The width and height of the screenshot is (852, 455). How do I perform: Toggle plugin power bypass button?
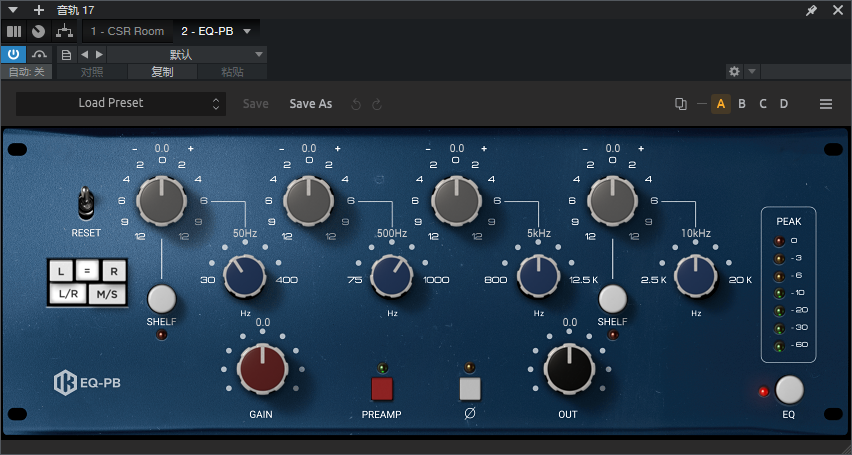13,54
